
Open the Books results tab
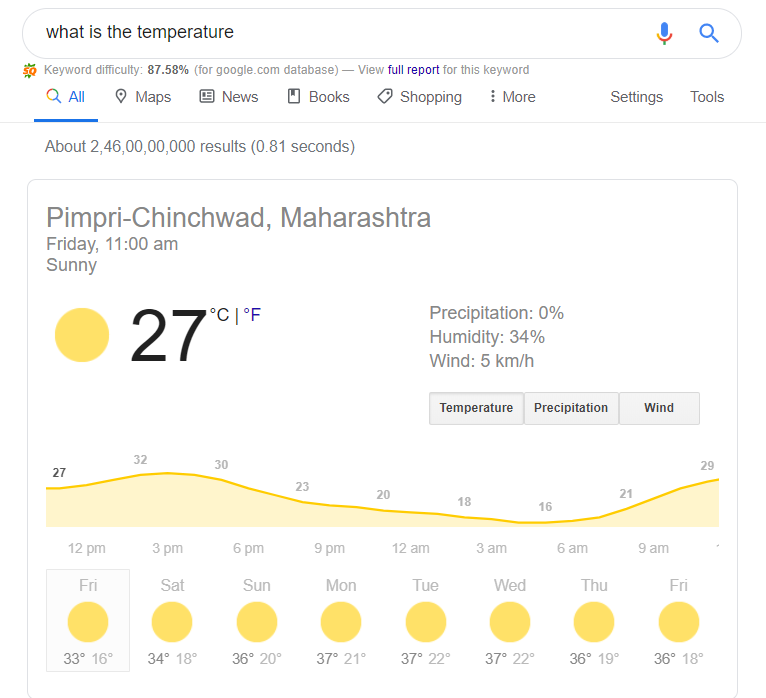coord(318,97)
